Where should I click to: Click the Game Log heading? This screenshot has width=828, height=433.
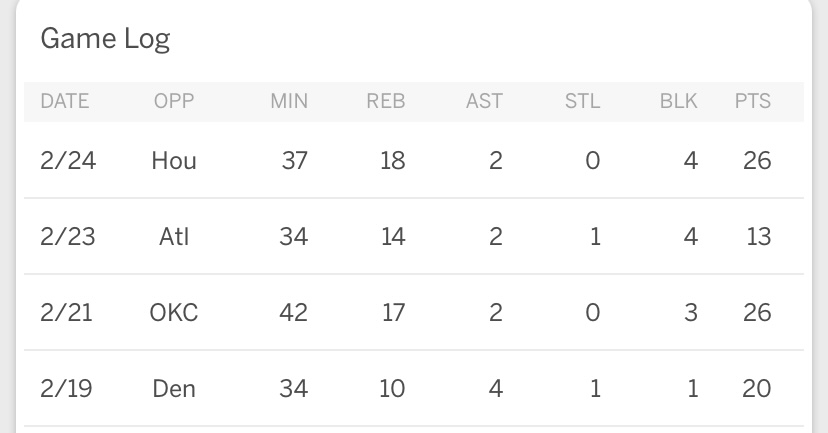coord(105,39)
